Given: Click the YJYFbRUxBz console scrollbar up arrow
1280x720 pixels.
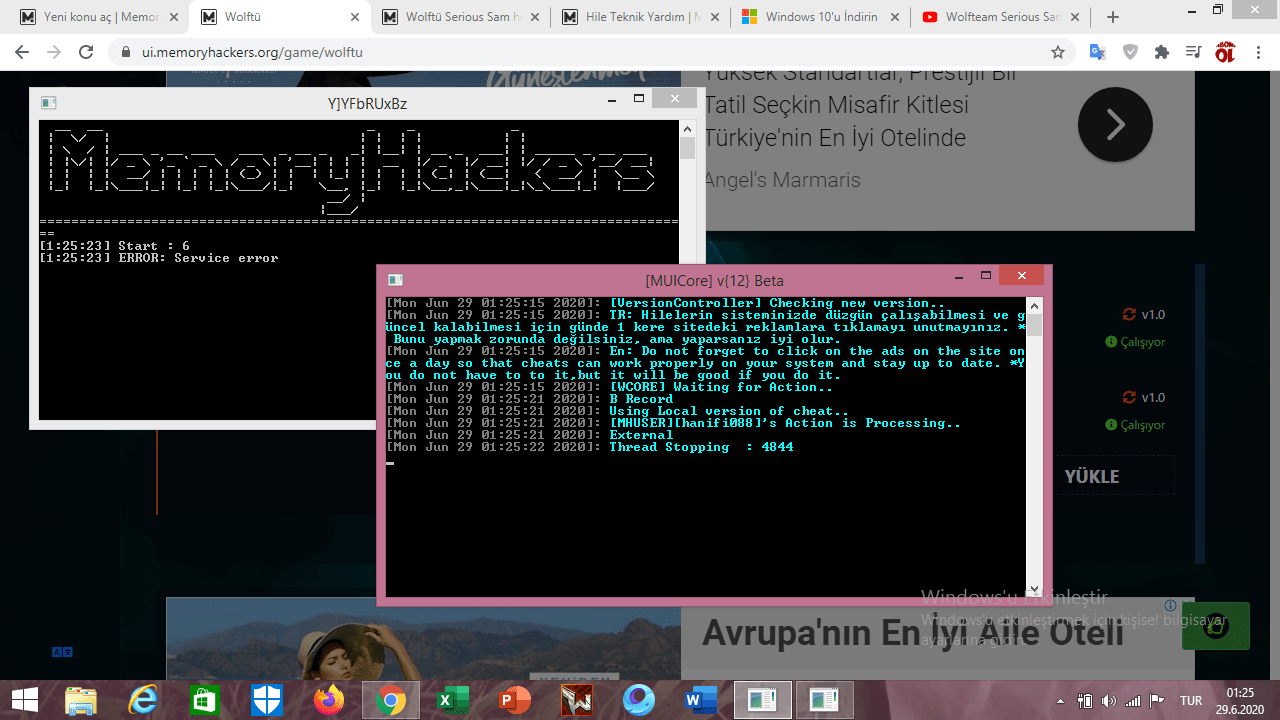Looking at the screenshot, I should click(687, 128).
